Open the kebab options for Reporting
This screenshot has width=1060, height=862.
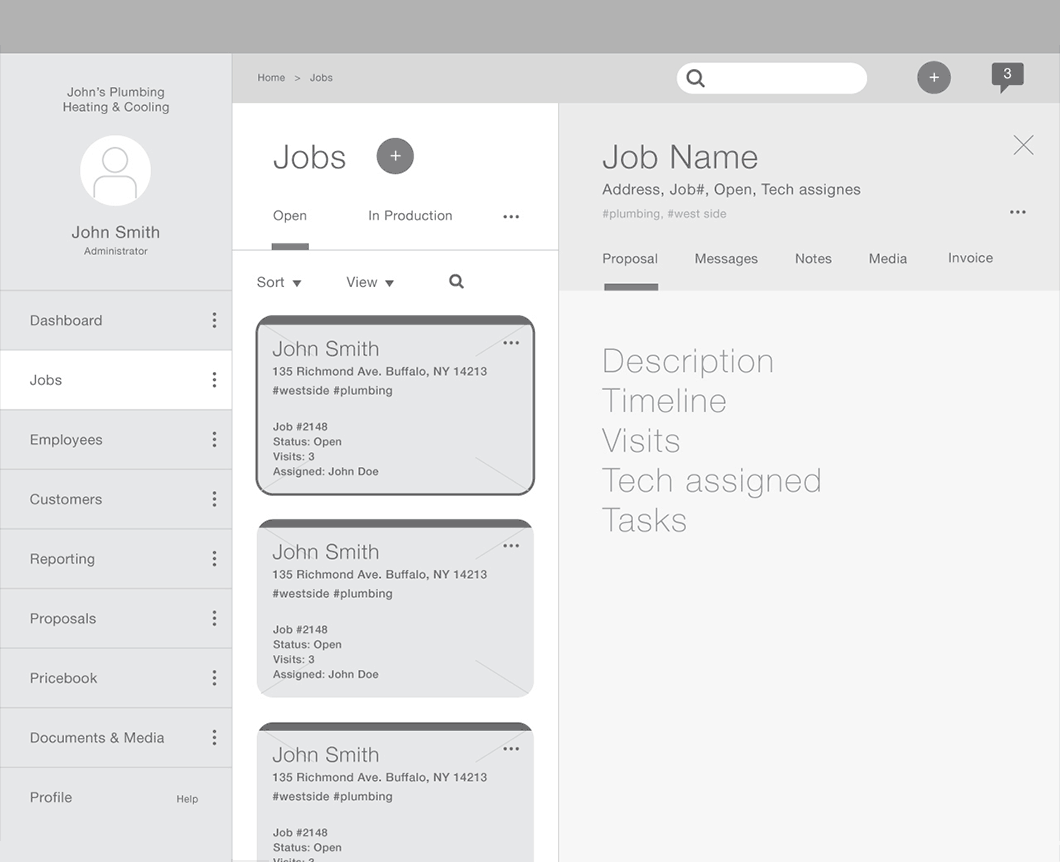coord(214,558)
